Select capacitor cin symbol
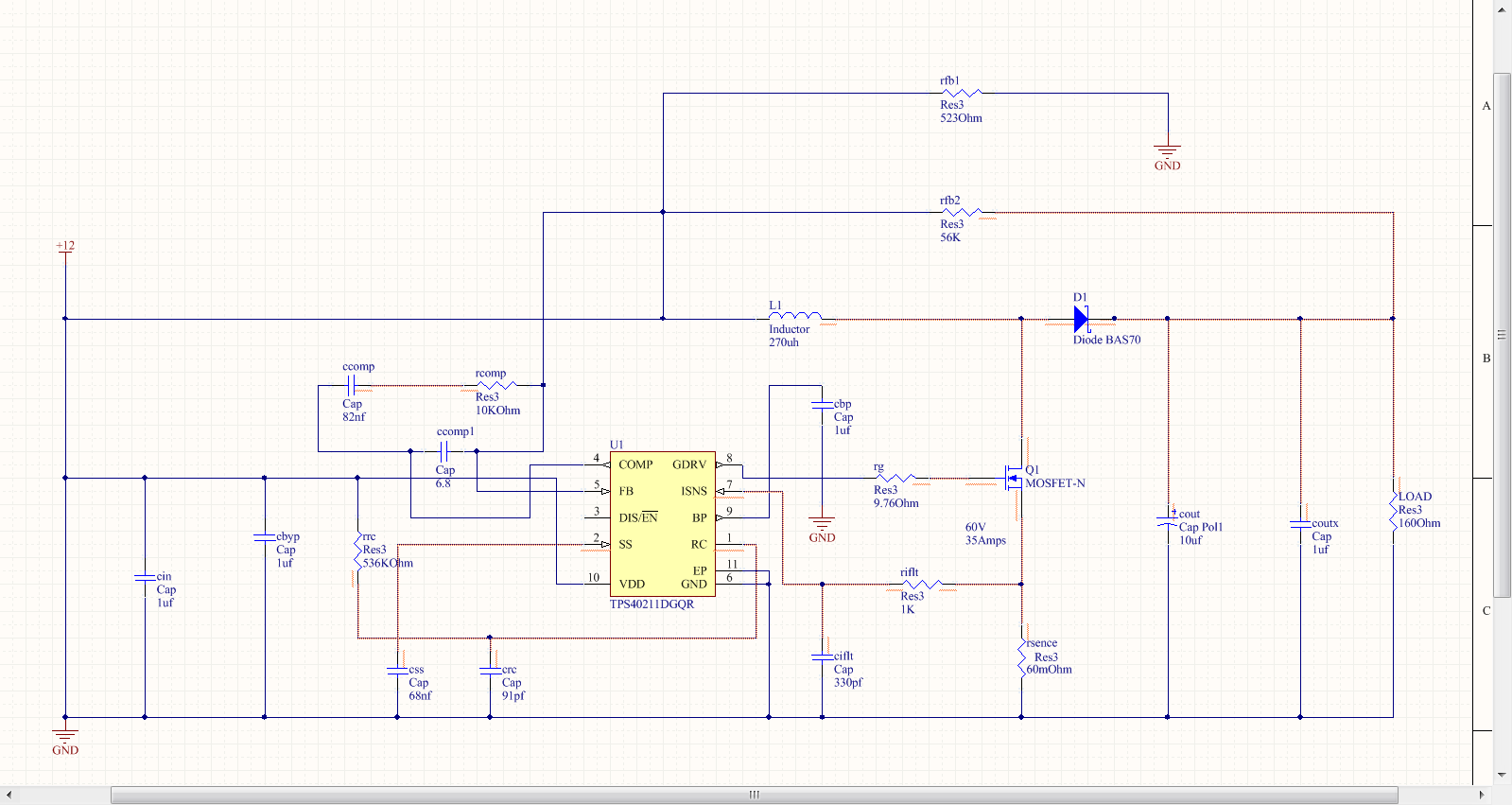This screenshot has width=1512, height=805. (x=145, y=576)
